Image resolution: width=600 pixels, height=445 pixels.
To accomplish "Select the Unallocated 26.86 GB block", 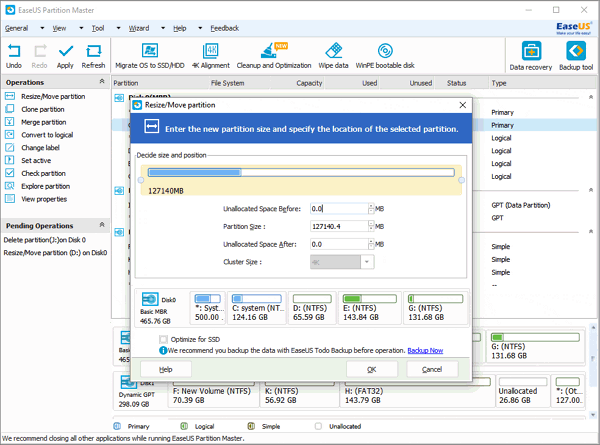I will point(523,391).
